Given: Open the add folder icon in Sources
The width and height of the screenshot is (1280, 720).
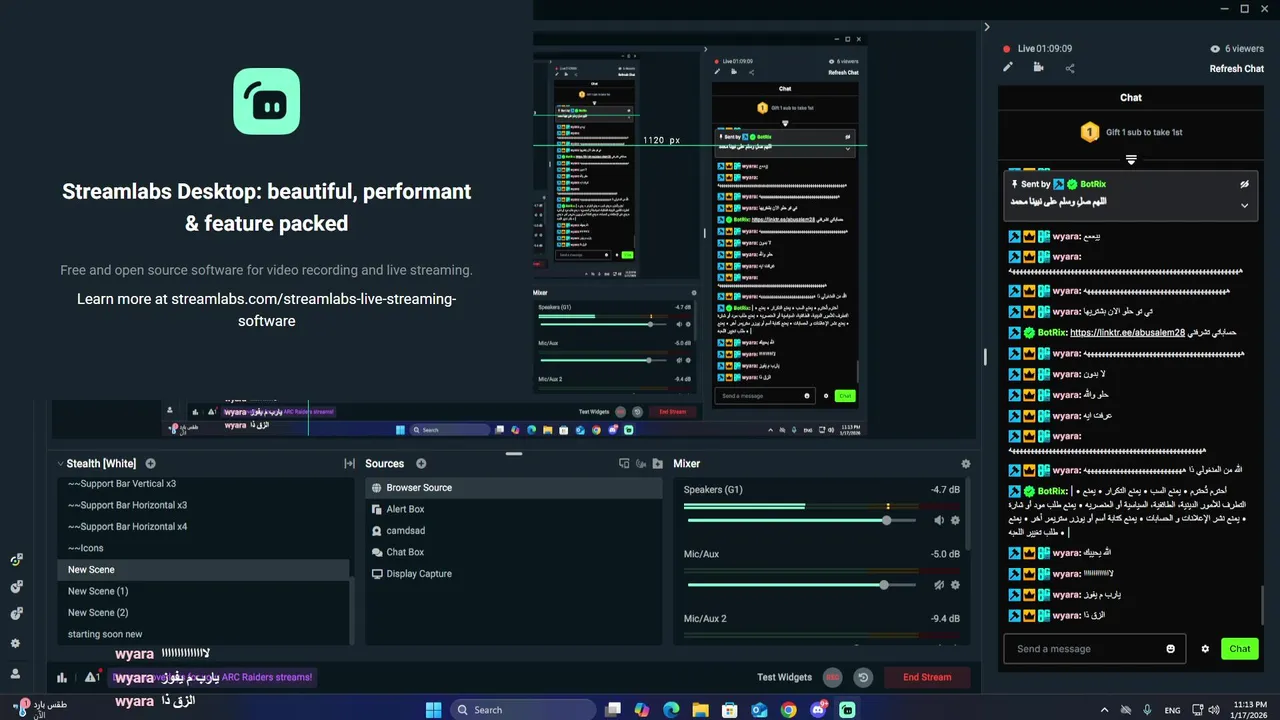Looking at the screenshot, I should (657, 464).
